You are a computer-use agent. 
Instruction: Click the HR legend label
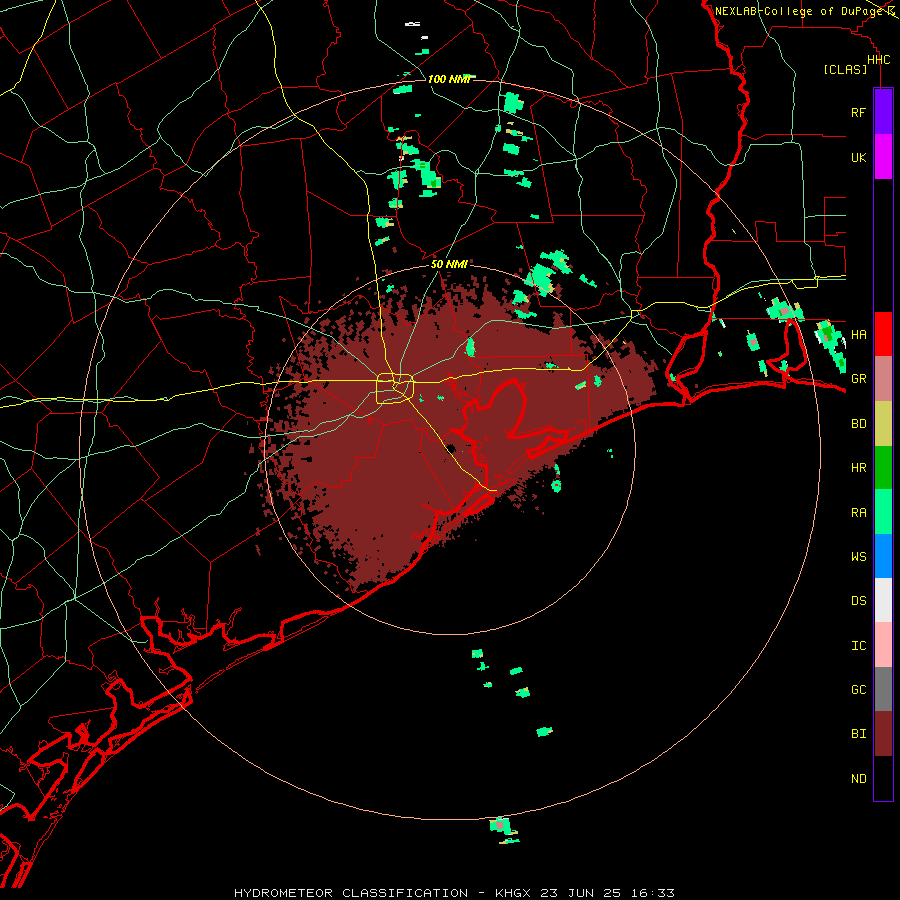[x=858, y=468]
